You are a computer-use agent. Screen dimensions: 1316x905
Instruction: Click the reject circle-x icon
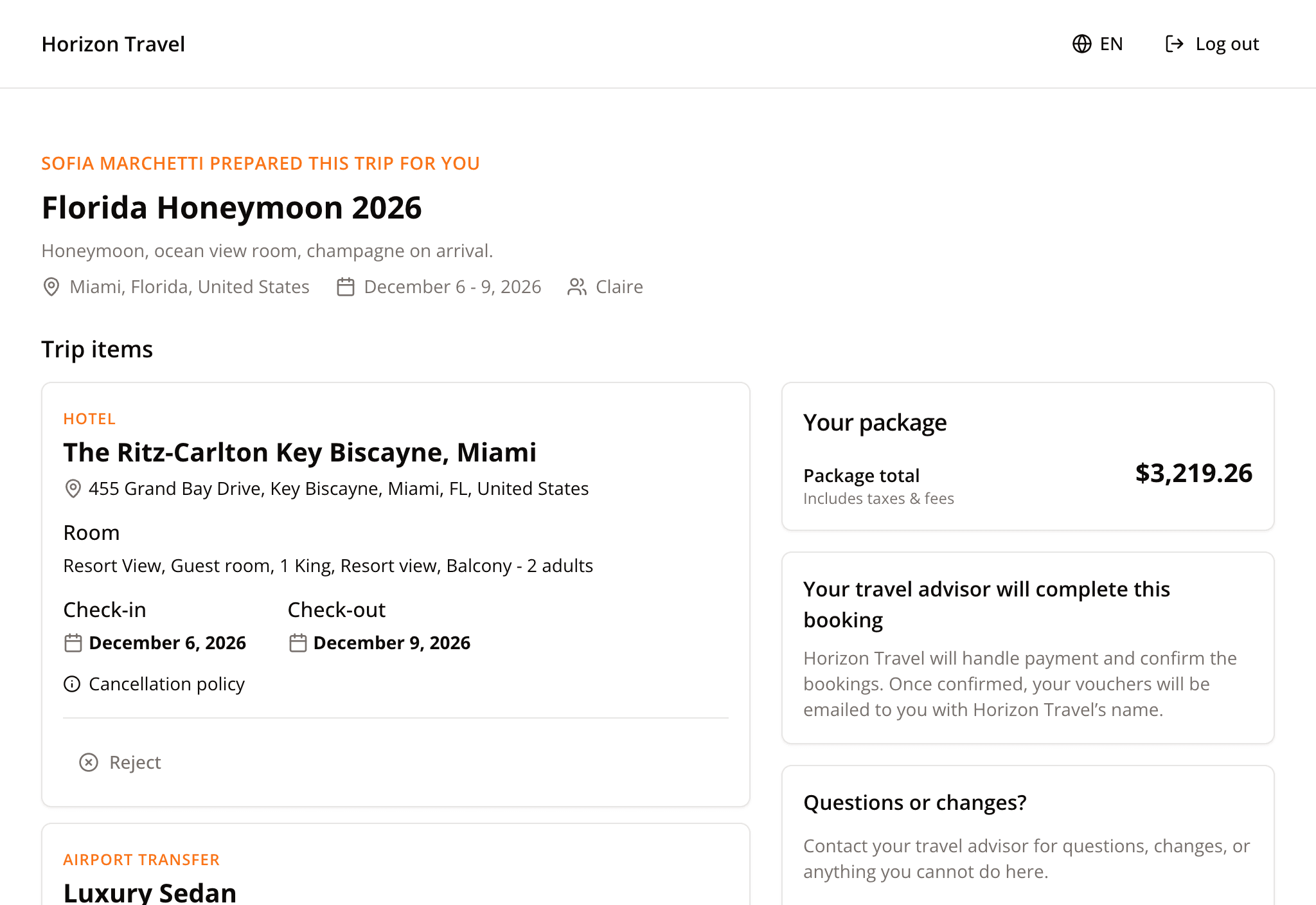pyautogui.click(x=89, y=762)
